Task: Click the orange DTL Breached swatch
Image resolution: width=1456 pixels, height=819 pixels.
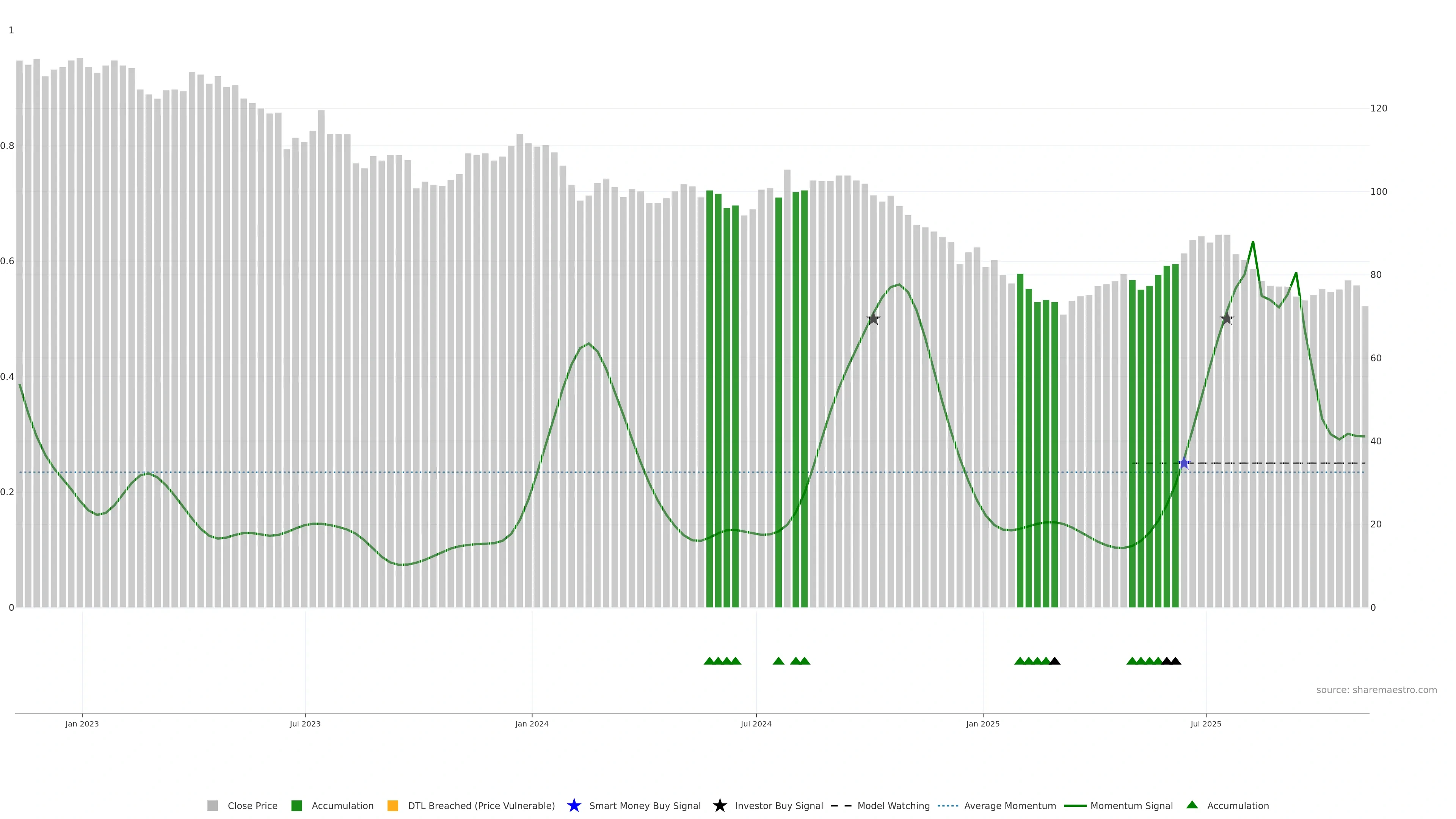Action: pyautogui.click(x=393, y=806)
